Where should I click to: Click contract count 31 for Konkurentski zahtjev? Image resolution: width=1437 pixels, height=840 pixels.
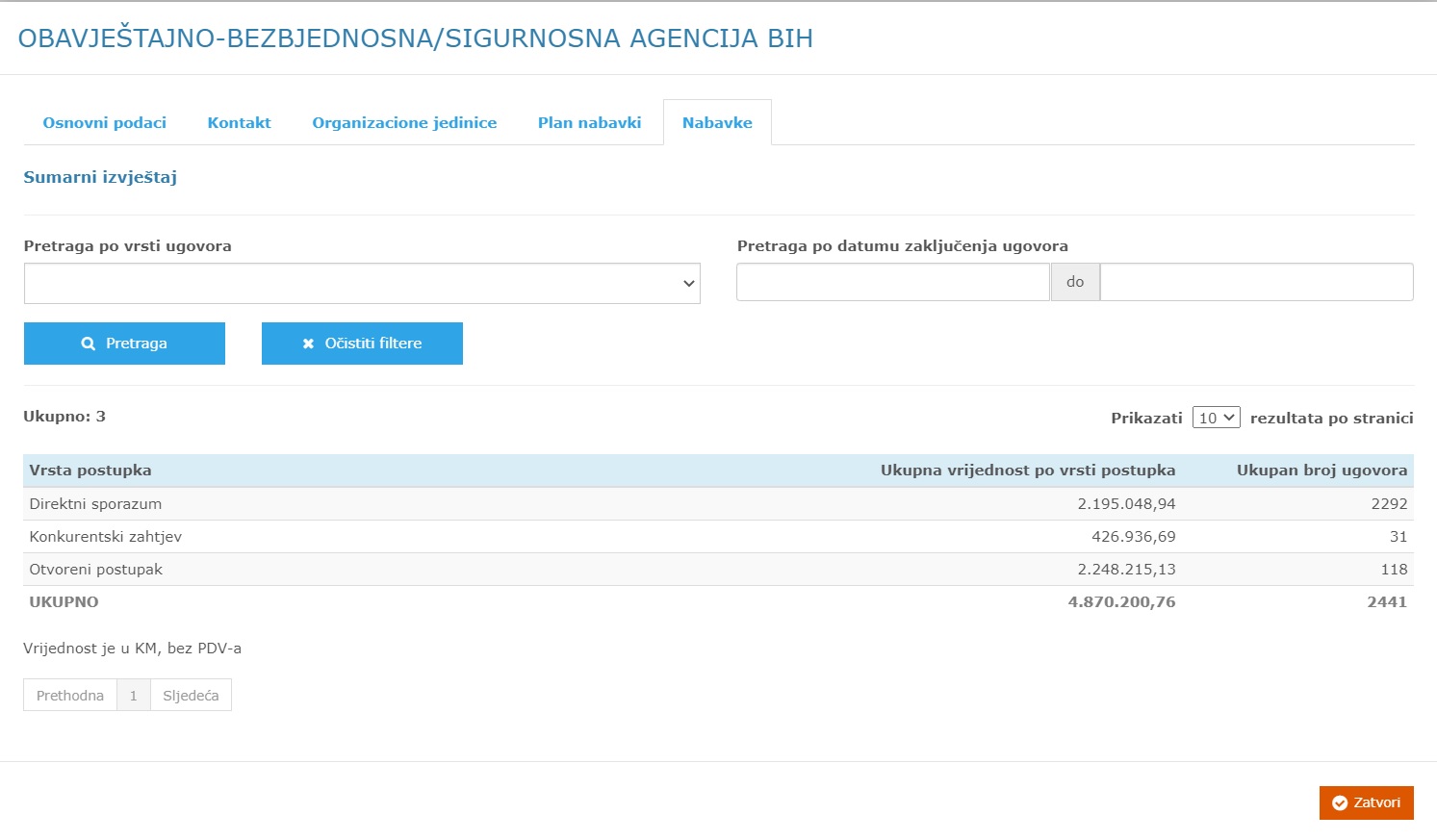pos(1399,537)
